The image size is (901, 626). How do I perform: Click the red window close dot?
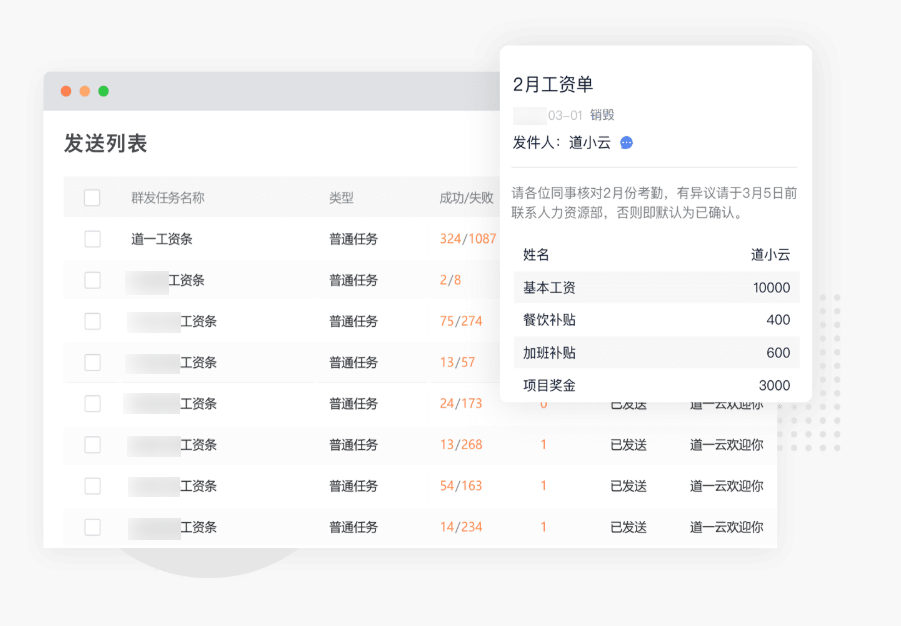click(x=66, y=91)
